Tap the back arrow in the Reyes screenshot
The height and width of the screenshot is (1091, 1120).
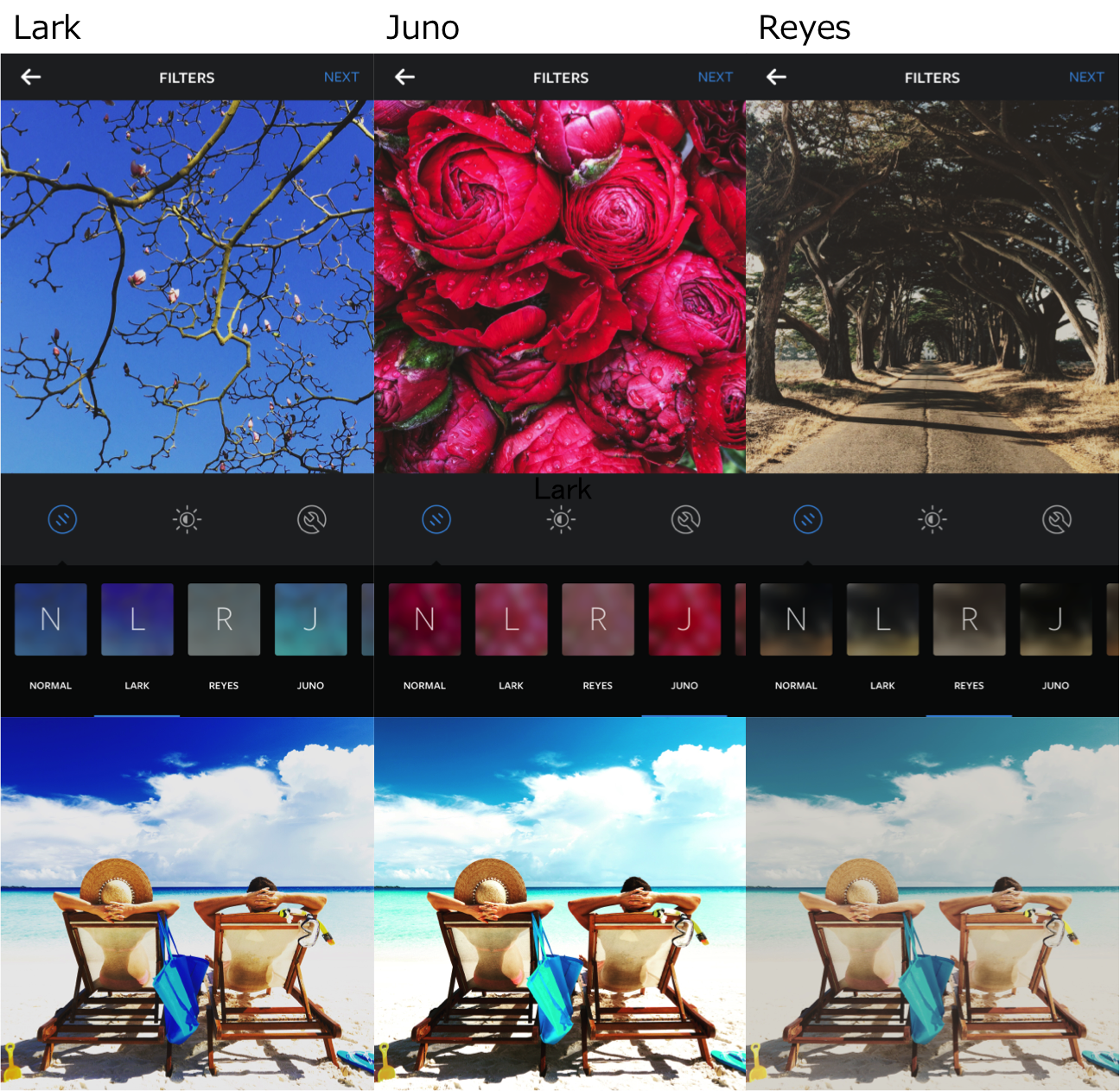(776, 77)
